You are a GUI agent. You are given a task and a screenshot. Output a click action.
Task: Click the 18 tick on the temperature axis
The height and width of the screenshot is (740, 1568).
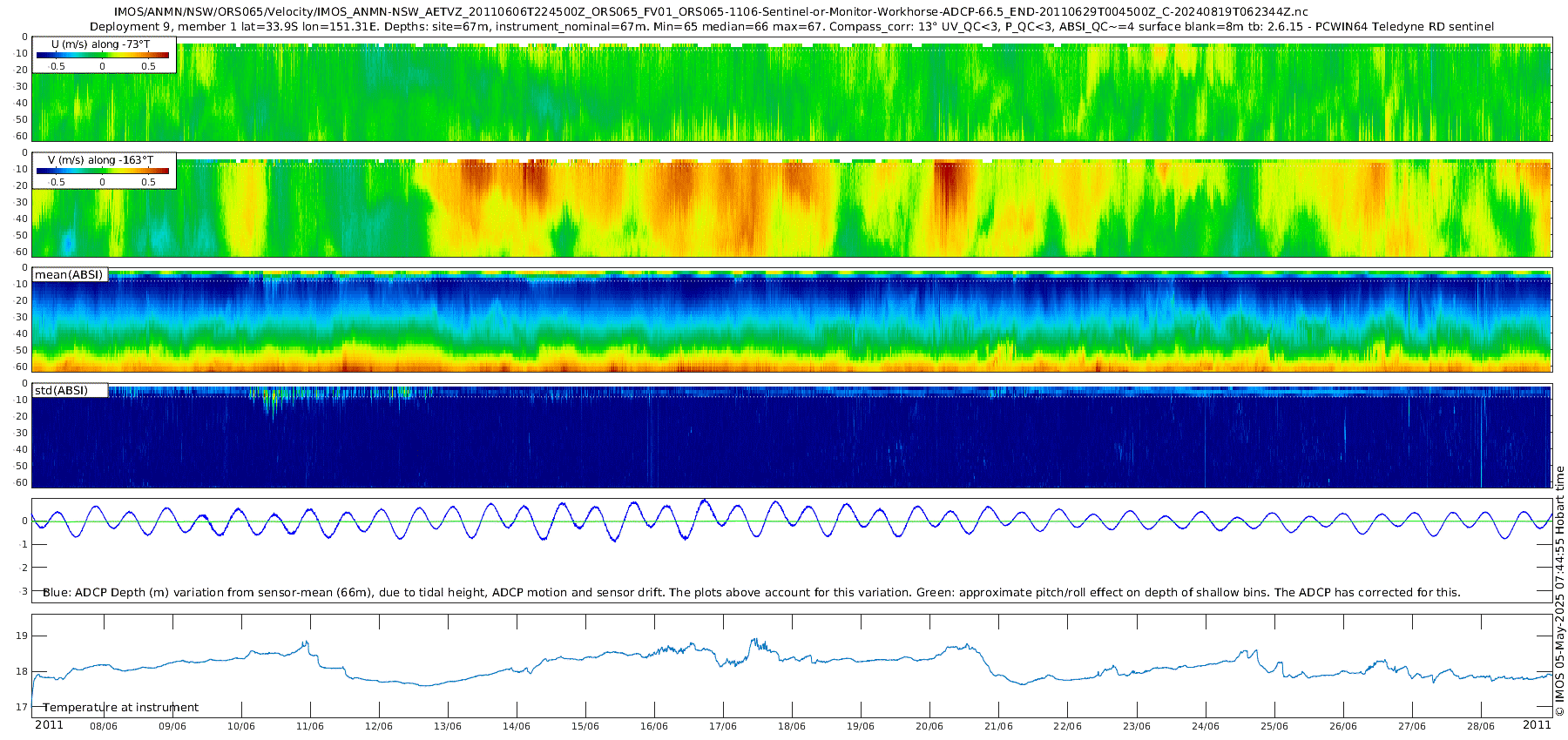(x=22, y=671)
